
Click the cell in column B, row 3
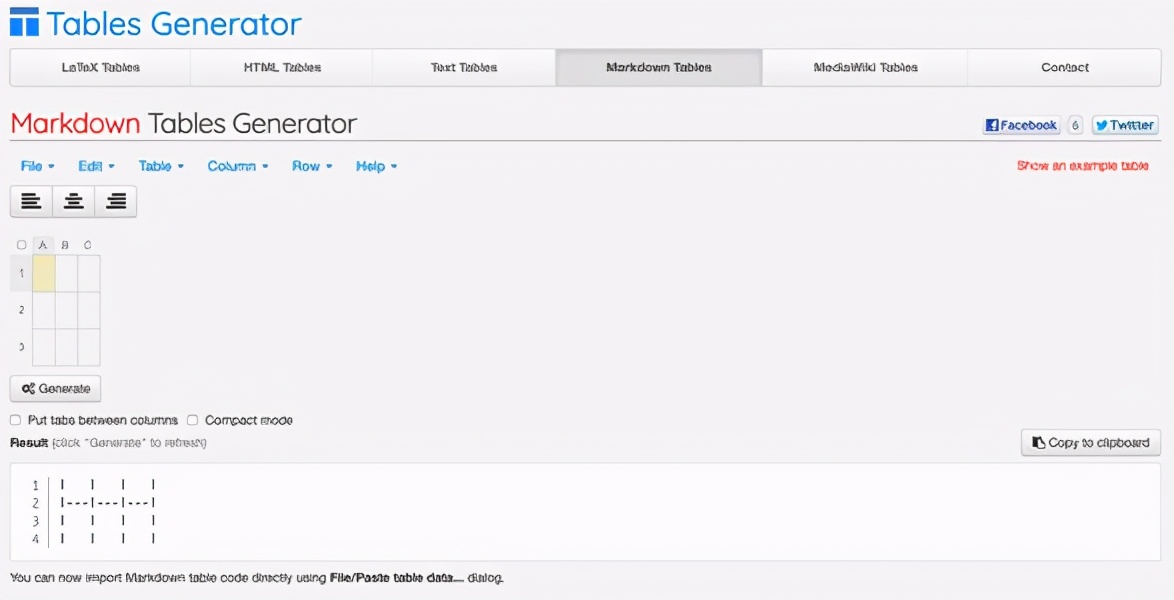[x=66, y=347]
